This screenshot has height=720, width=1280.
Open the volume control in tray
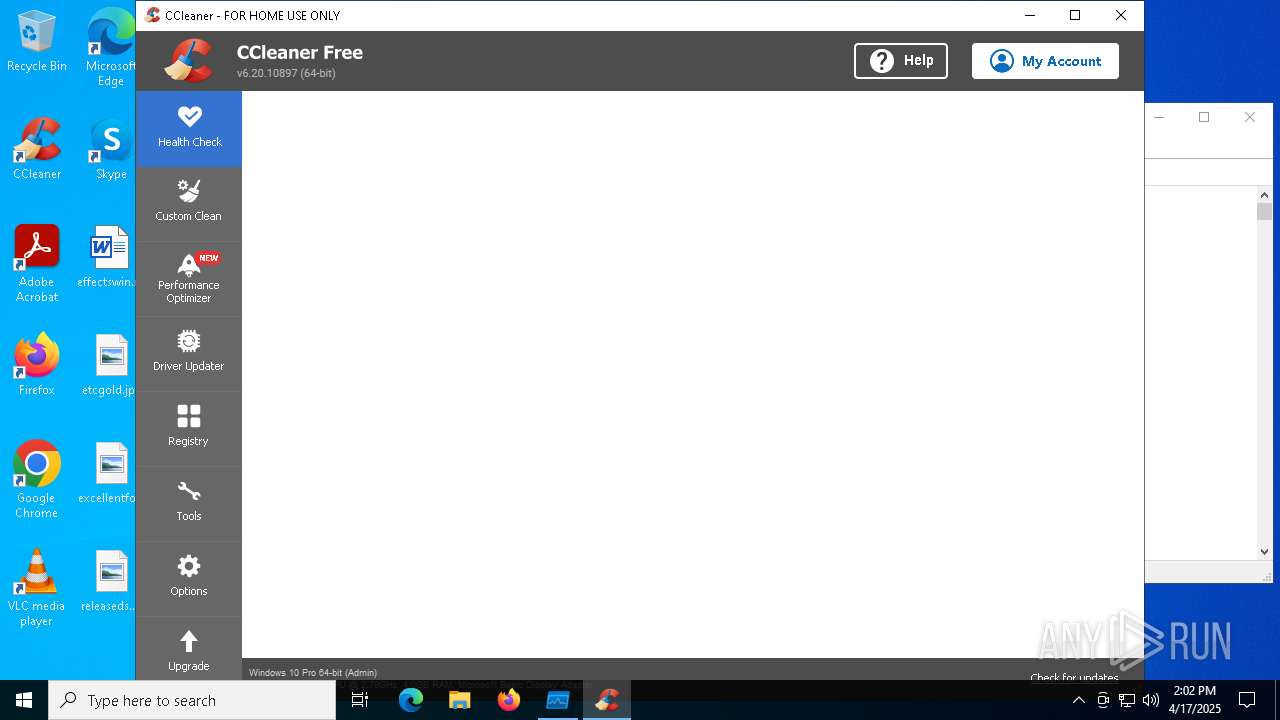[x=1151, y=700]
